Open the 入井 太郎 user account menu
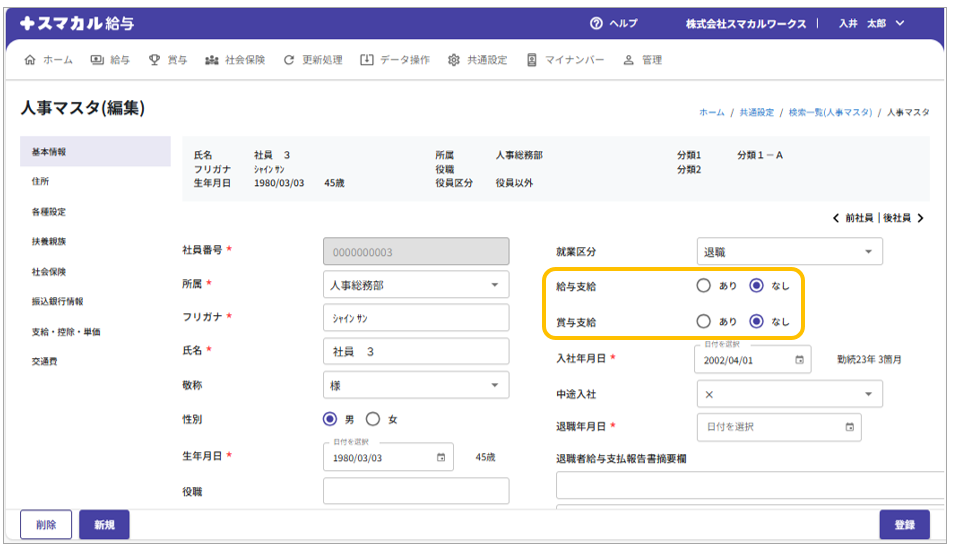 (x=871, y=23)
